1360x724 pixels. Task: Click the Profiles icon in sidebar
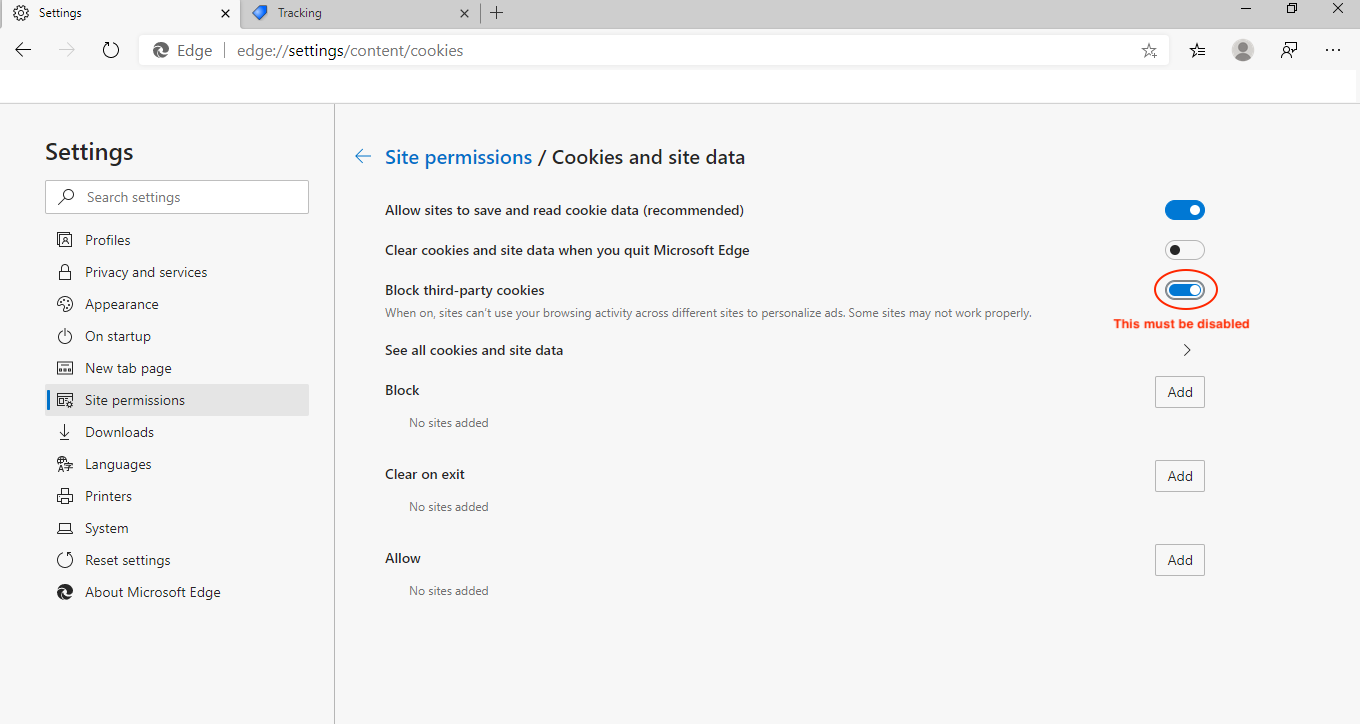[65, 240]
